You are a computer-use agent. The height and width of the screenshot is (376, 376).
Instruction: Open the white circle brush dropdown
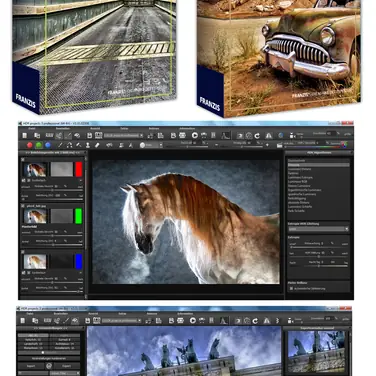click(151, 145)
